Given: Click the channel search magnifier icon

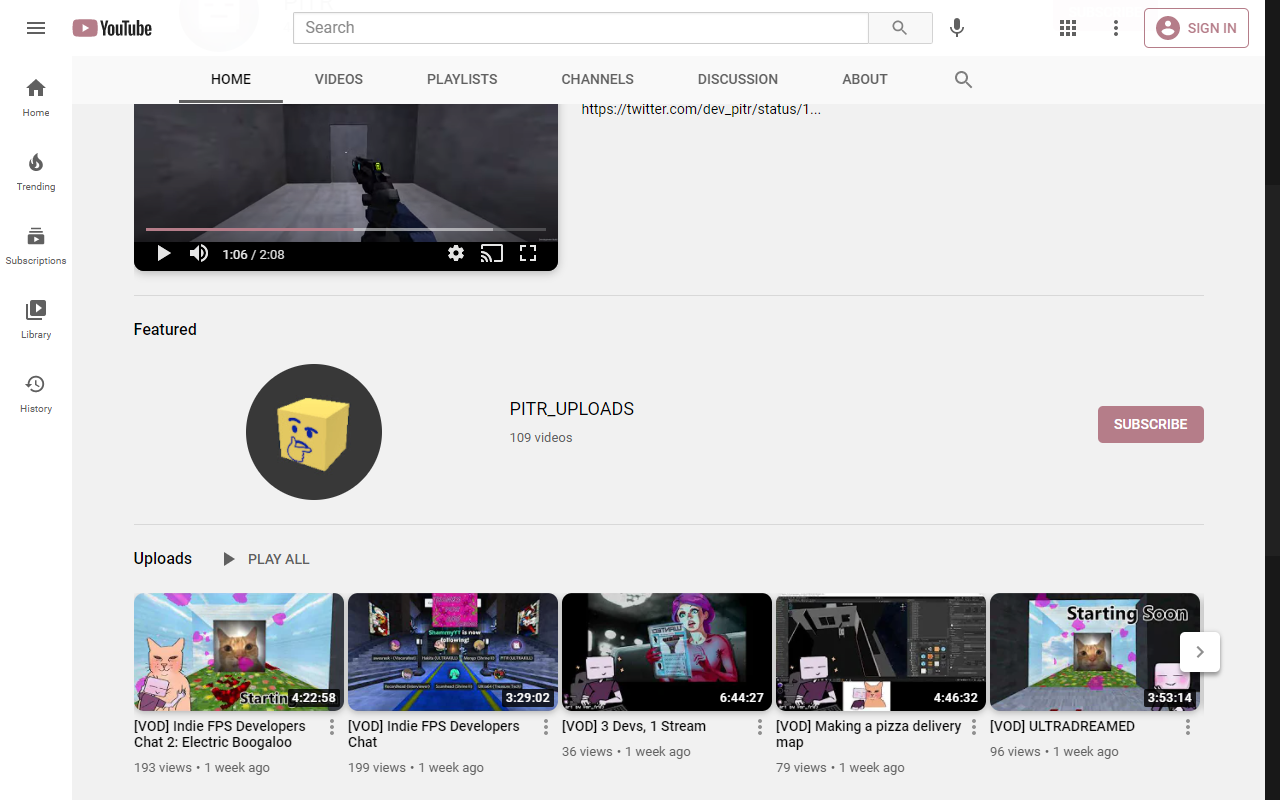Looking at the screenshot, I should pyautogui.click(x=963, y=79).
